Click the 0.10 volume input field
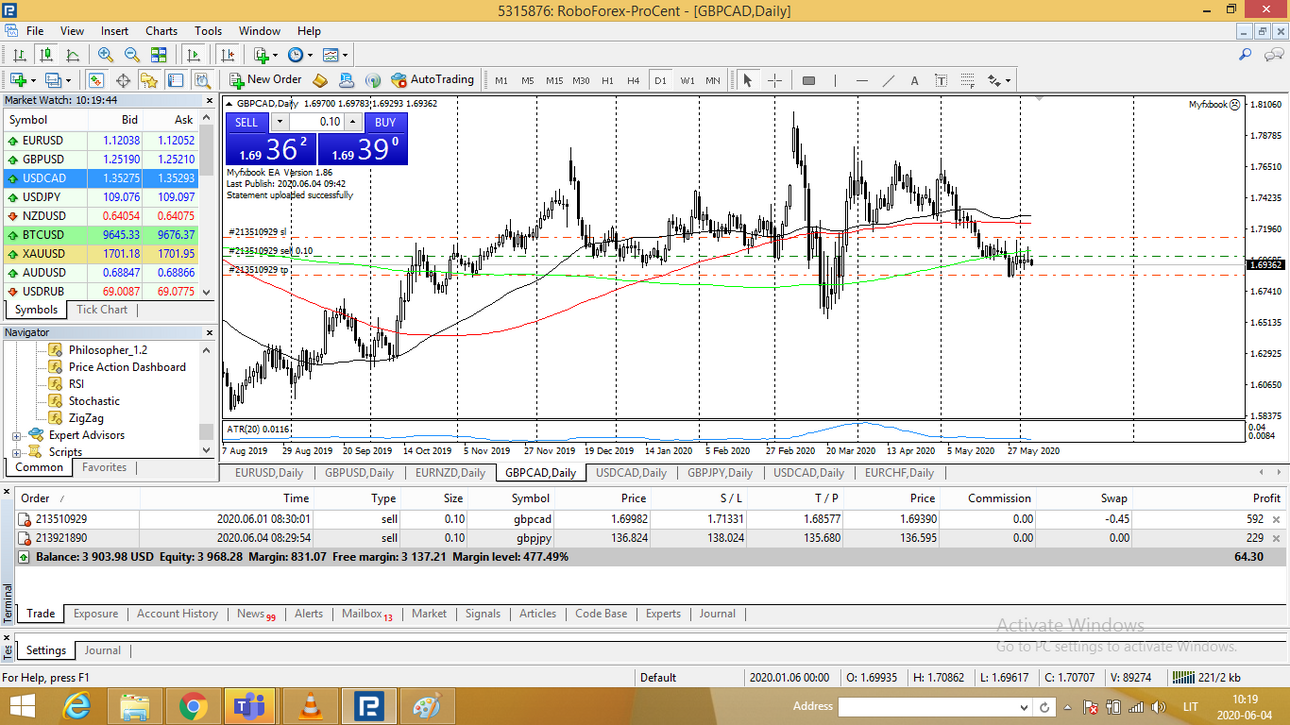This screenshot has height=725, width=1290. [316, 122]
